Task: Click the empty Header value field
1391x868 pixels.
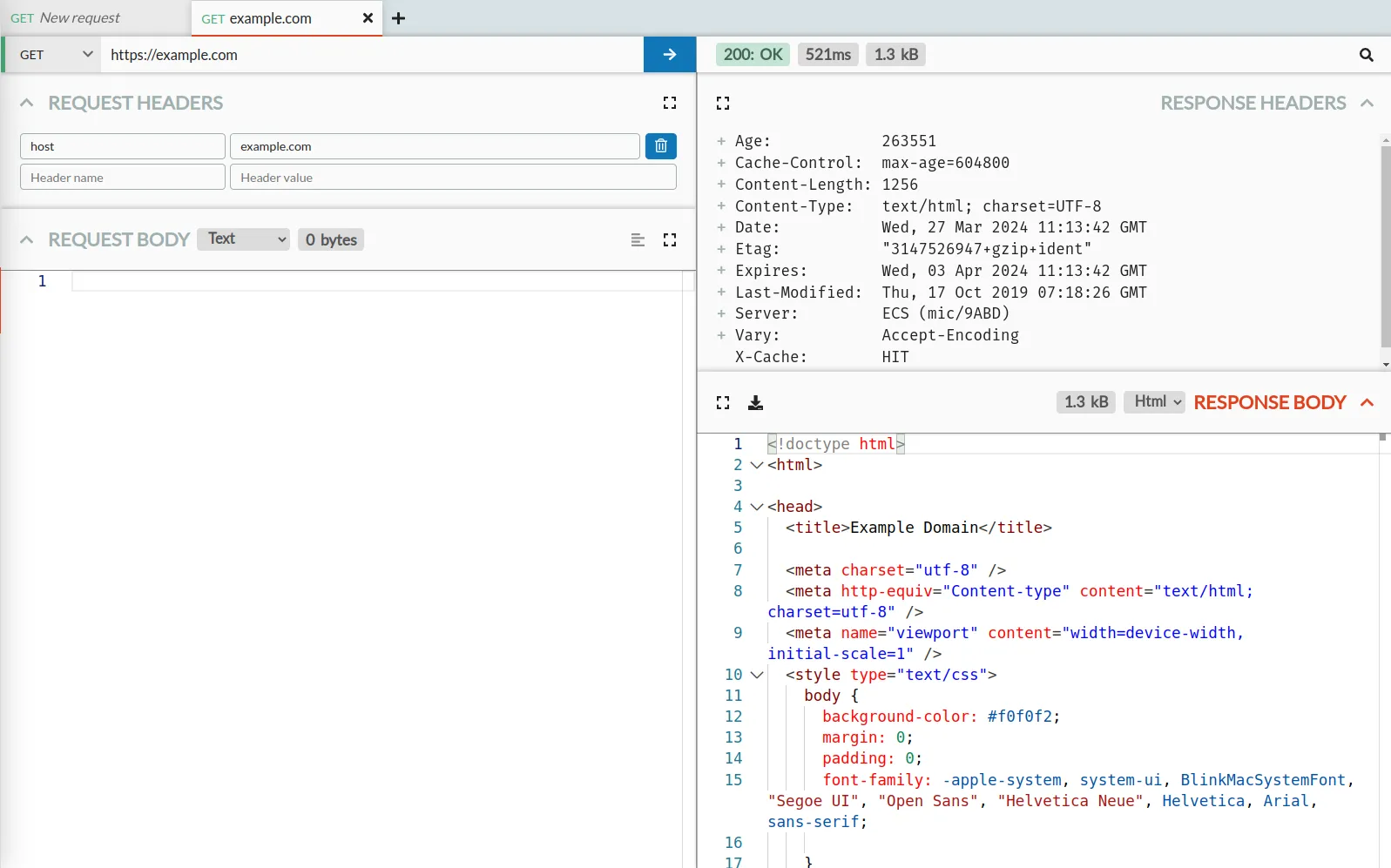Action: pyautogui.click(x=453, y=177)
